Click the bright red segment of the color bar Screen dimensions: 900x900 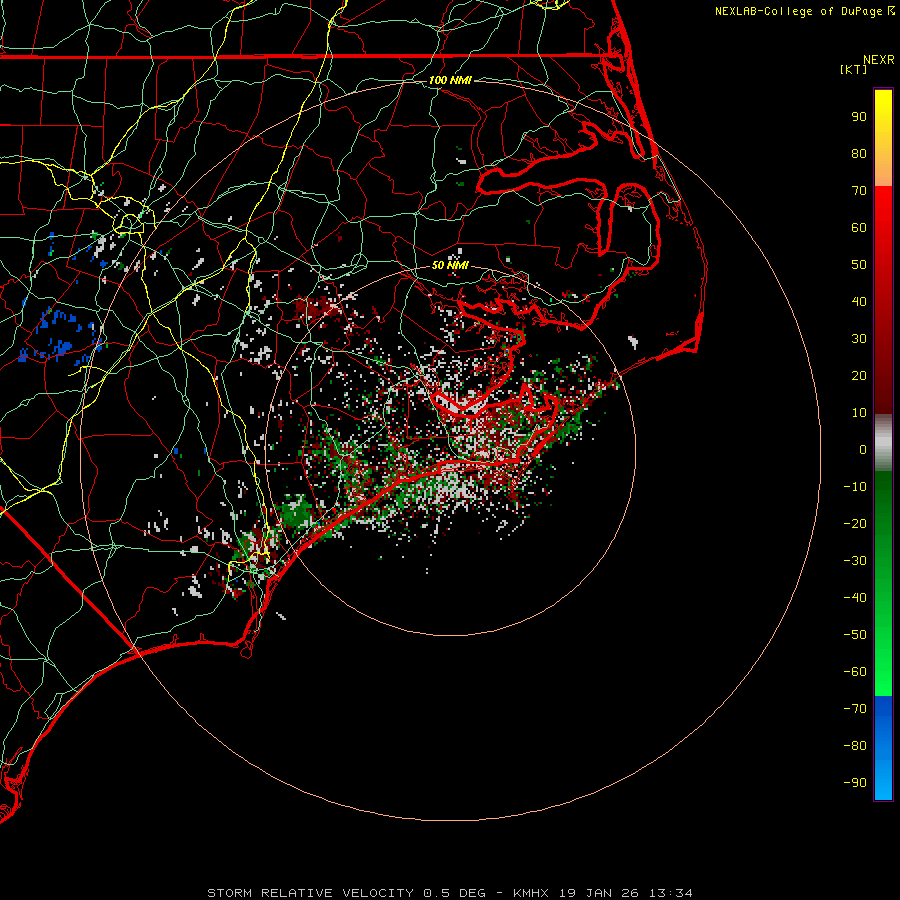883,300
